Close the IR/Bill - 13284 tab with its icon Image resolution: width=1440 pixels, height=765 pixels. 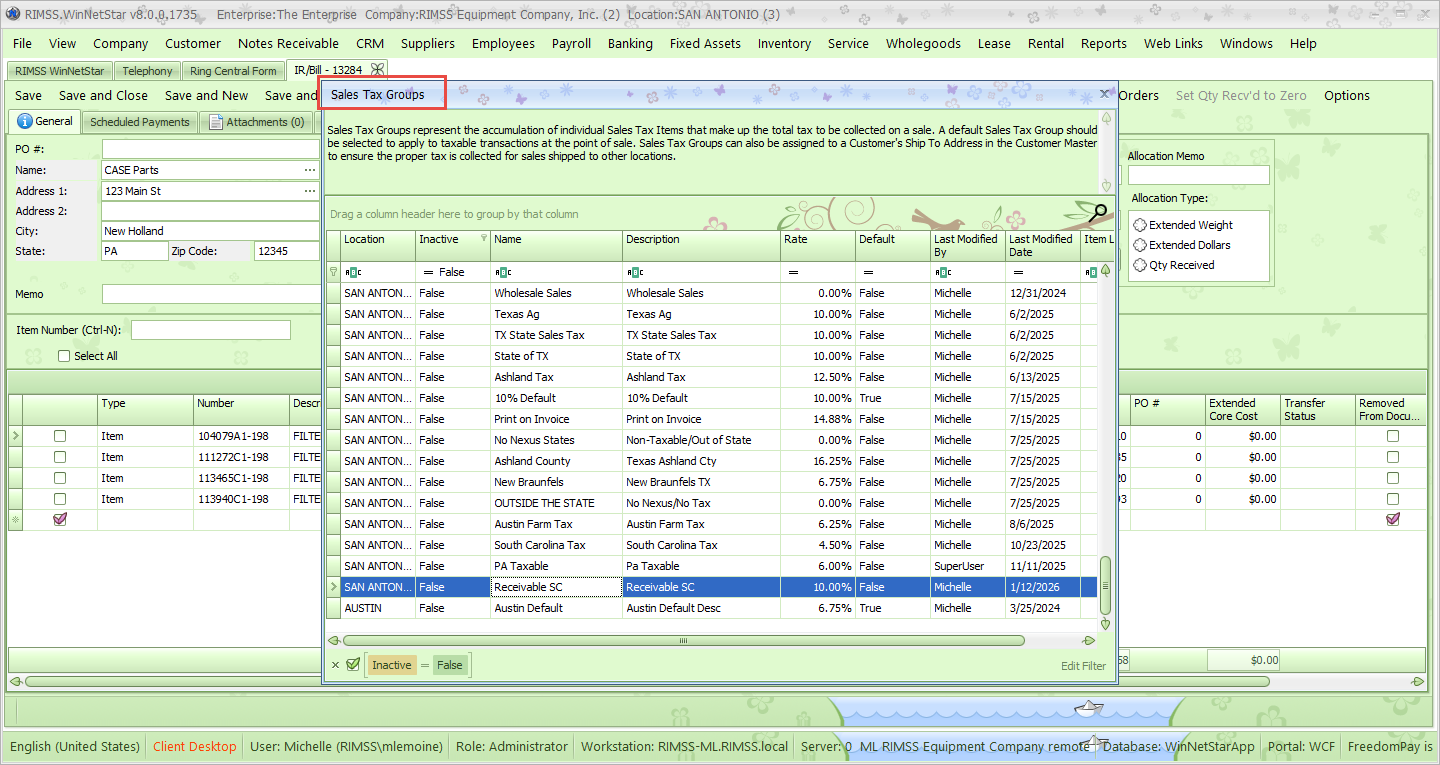click(378, 70)
